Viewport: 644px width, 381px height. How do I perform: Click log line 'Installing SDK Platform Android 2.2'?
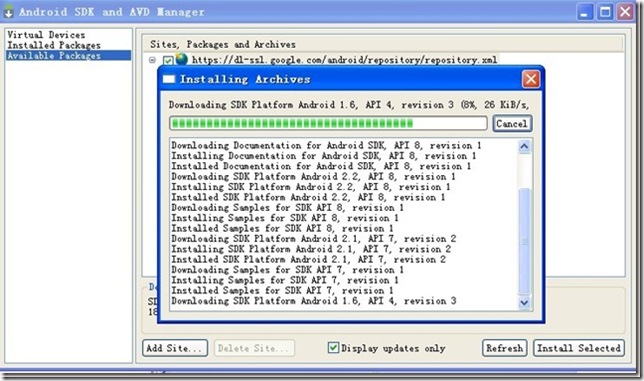311,187
